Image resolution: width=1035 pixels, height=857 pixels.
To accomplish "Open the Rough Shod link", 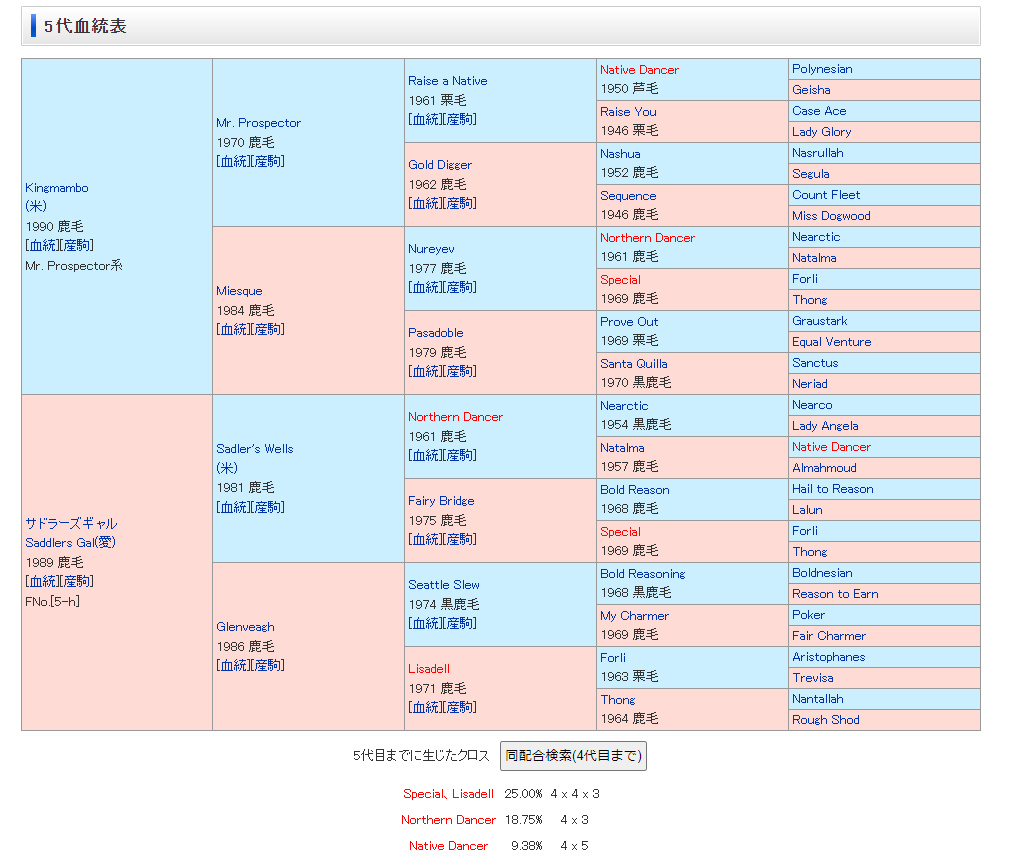I will (825, 720).
